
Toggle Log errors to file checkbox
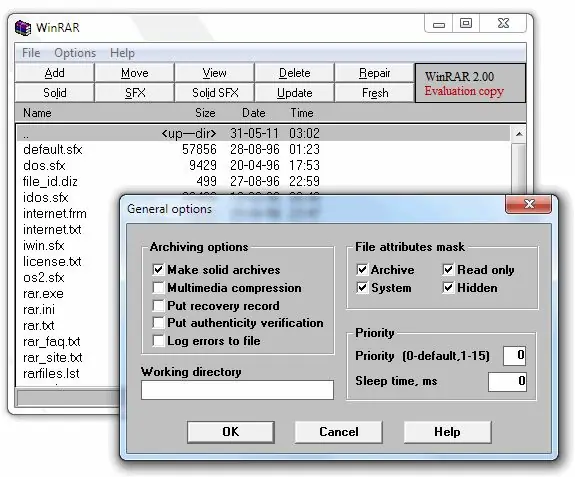pyautogui.click(x=158, y=341)
